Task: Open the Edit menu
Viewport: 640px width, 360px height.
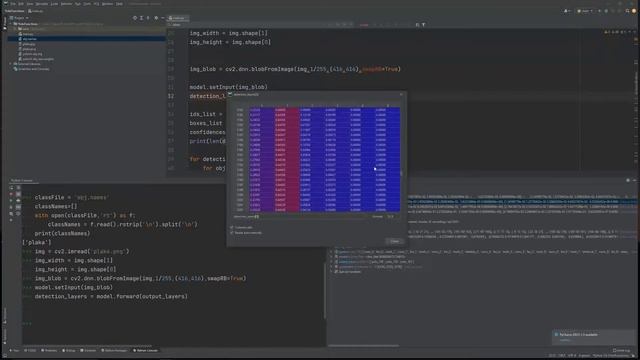Action: pos(21,4)
